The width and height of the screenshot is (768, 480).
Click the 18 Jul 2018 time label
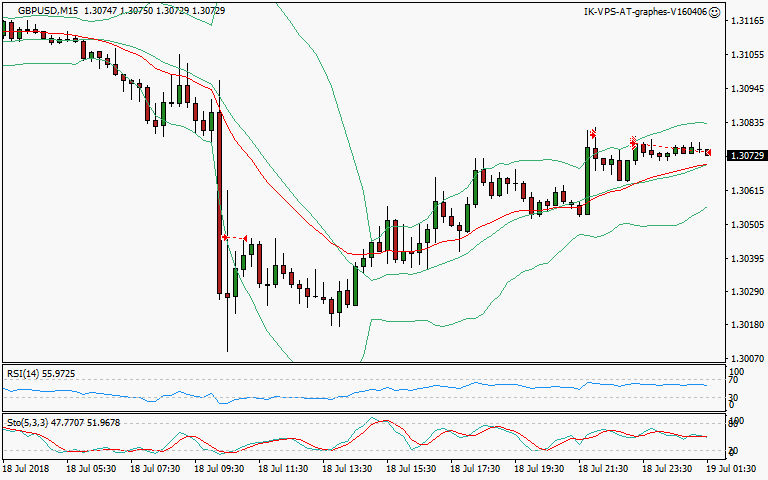26,469
